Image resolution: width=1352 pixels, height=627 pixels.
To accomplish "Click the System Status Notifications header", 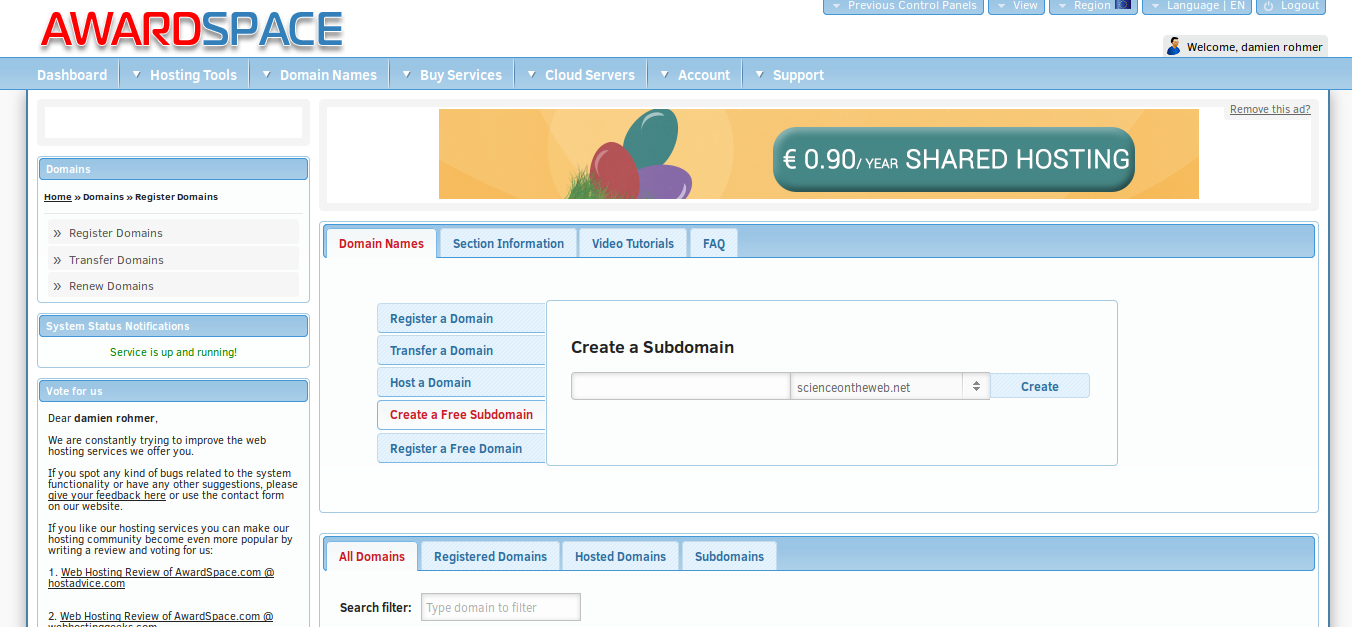I will pos(173,326).
